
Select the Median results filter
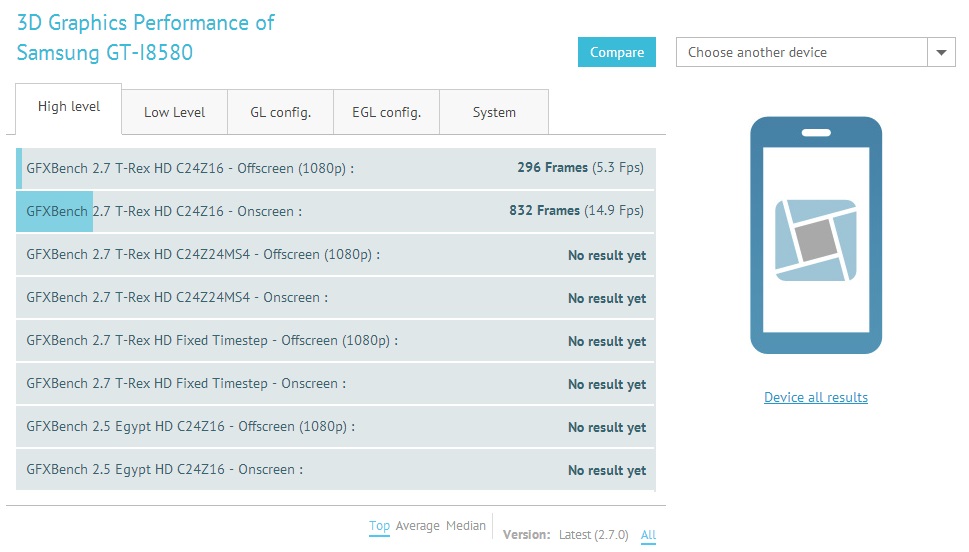(x=466, y=526)
